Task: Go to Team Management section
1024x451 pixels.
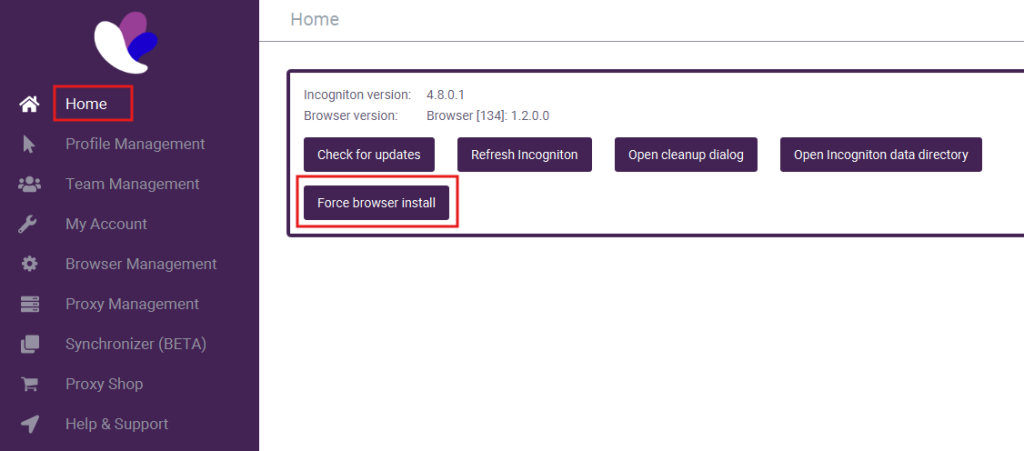Action: [132, 184]
